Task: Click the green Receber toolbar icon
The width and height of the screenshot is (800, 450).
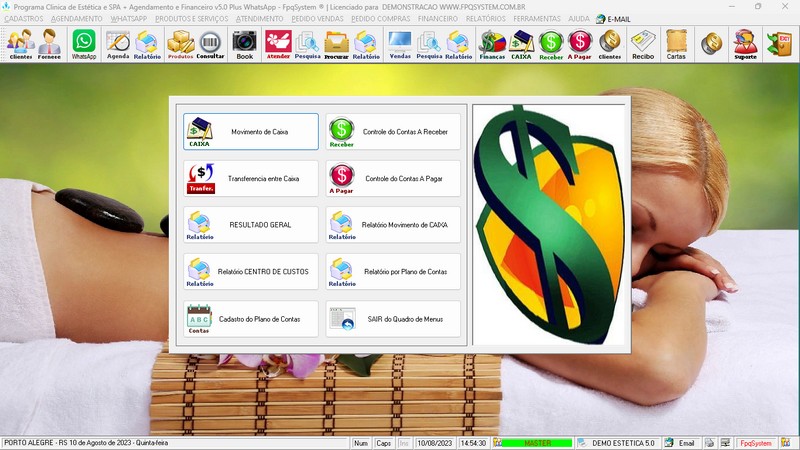Action: 551,44
